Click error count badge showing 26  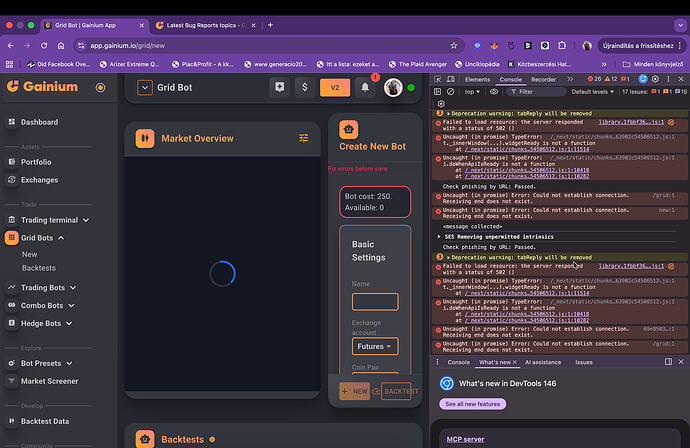[594, 79]
